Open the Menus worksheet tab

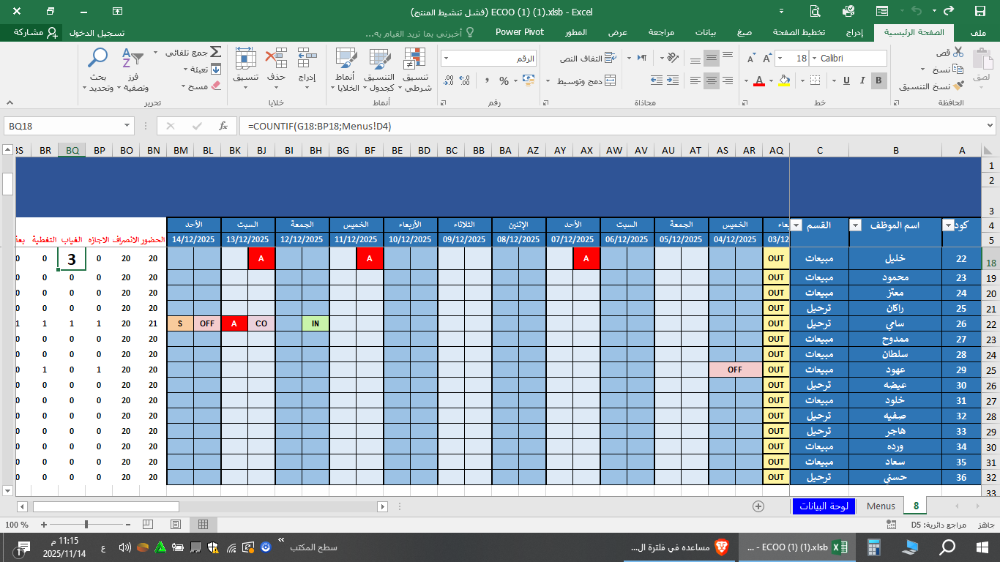tap(880, 506)
